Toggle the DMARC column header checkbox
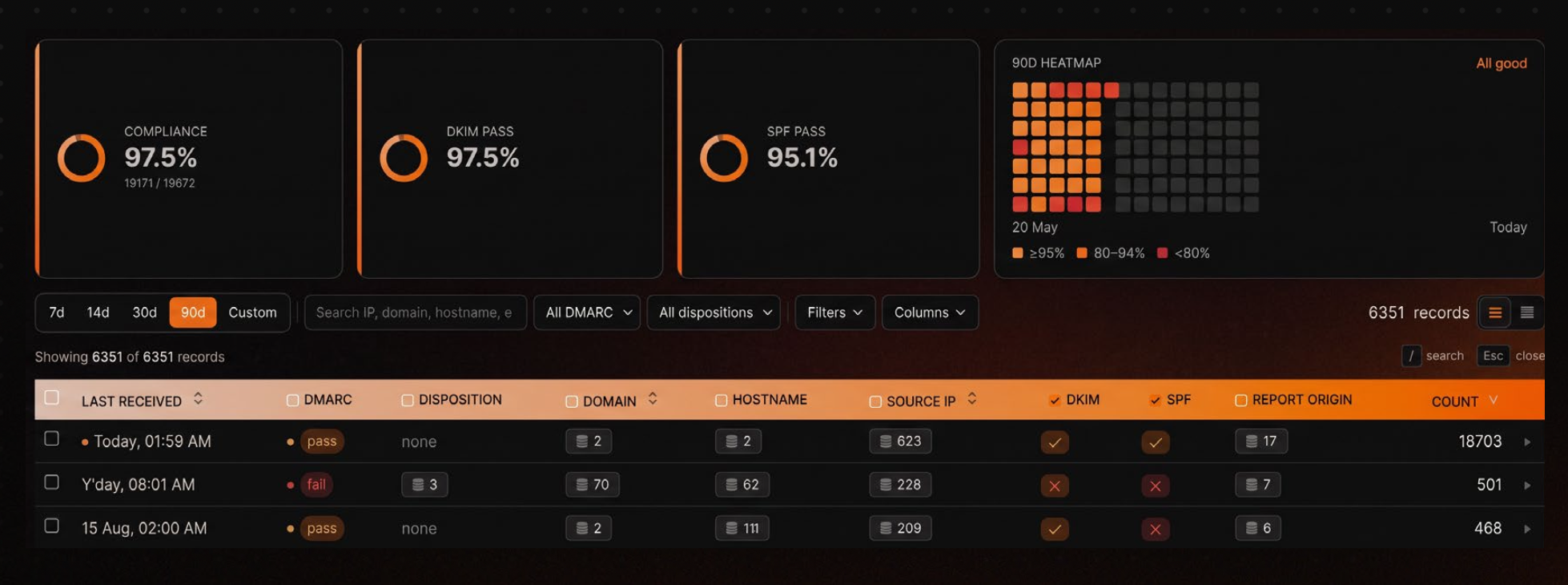This screenshot has height=585, width=1568. (x=293, y=400)
